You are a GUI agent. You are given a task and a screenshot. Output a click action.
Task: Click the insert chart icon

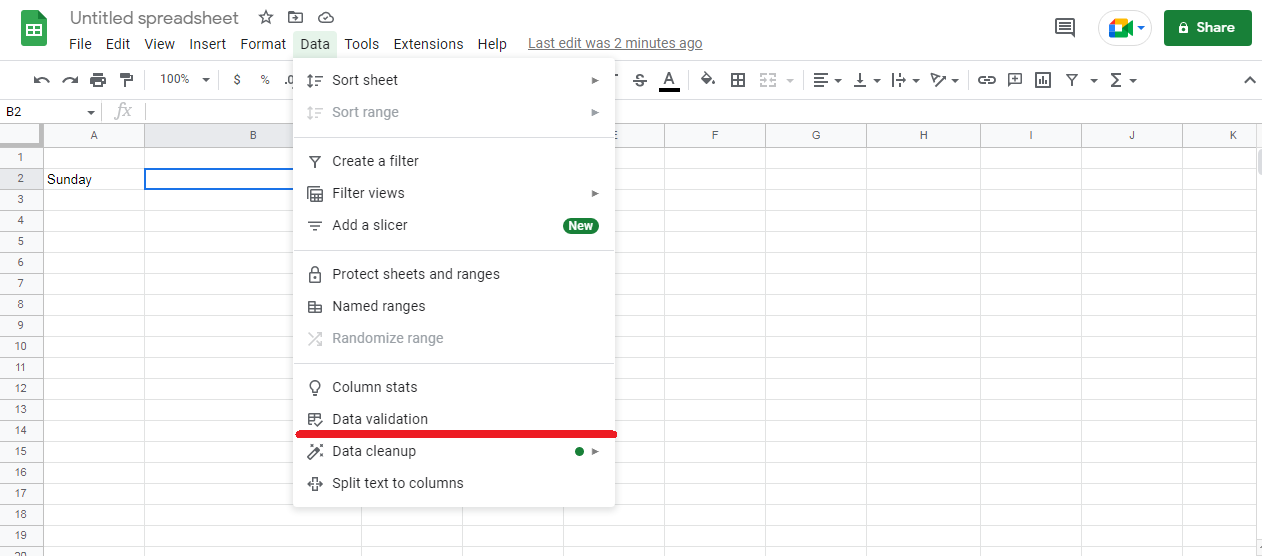click(x=1043, y=80)
